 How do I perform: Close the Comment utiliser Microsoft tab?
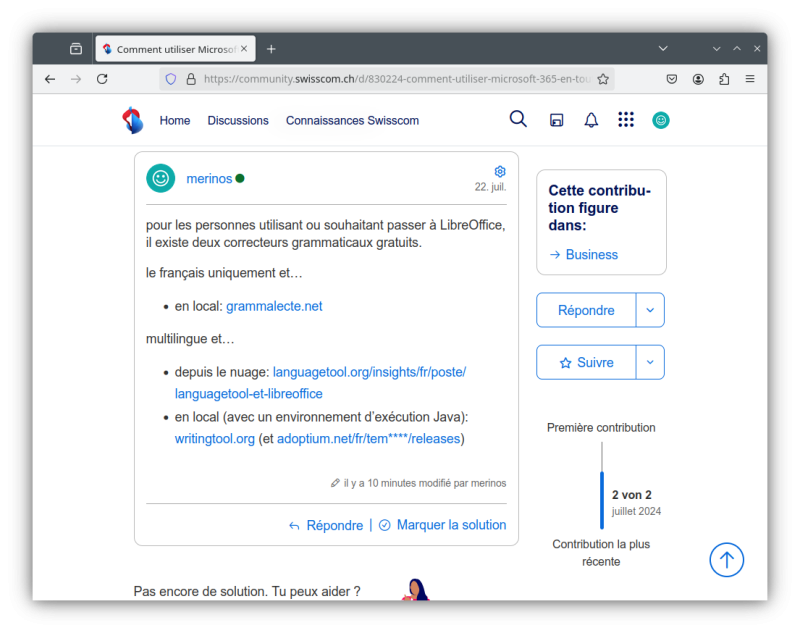pos(244,48)
